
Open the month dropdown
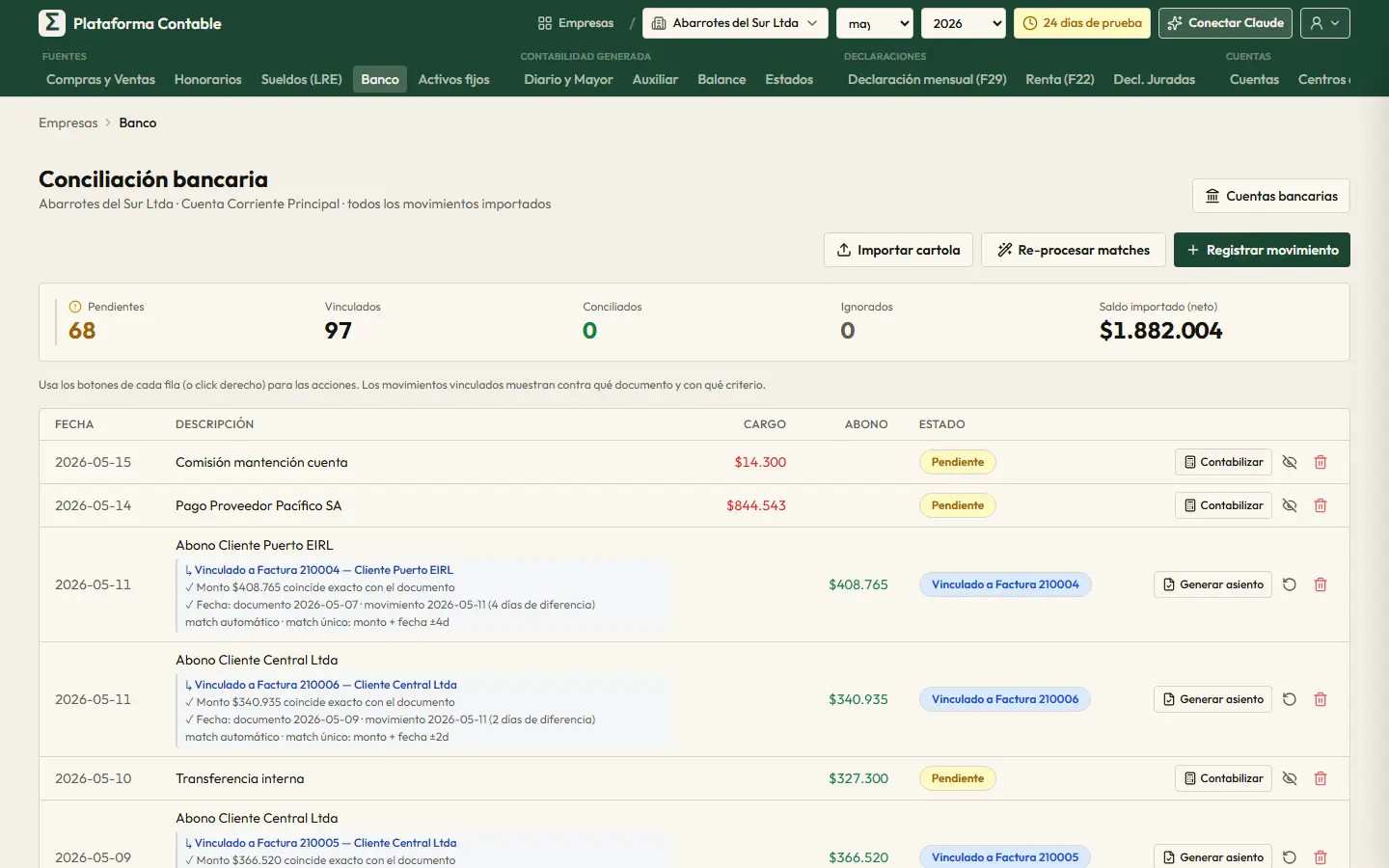[875, 23]
